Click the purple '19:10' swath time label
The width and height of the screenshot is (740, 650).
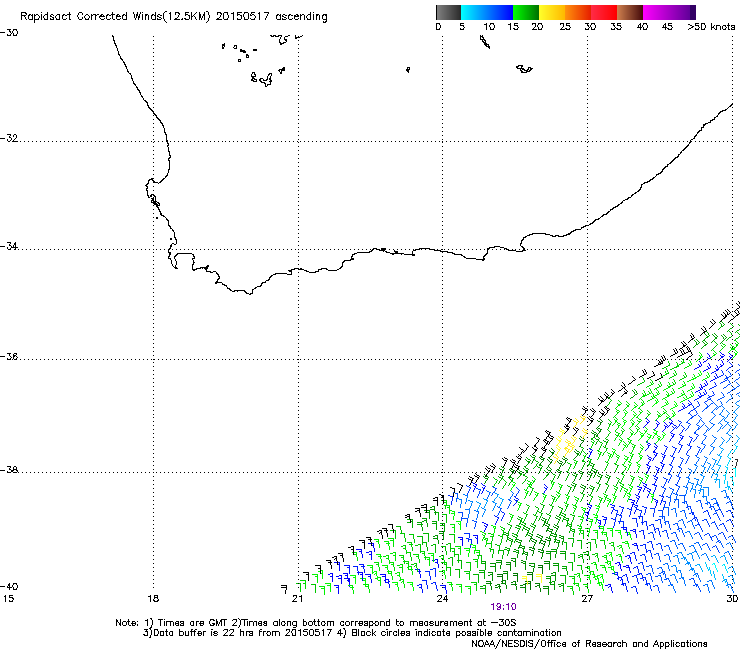coord(503,607)
